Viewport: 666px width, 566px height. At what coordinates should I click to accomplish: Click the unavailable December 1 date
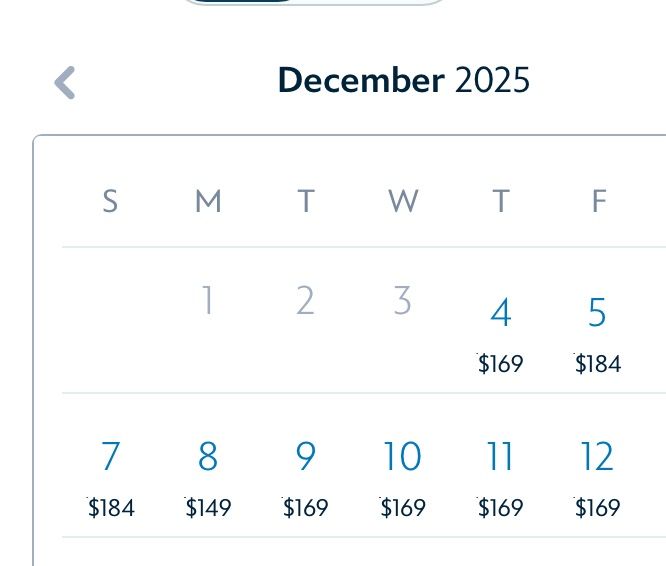point(207,300)
